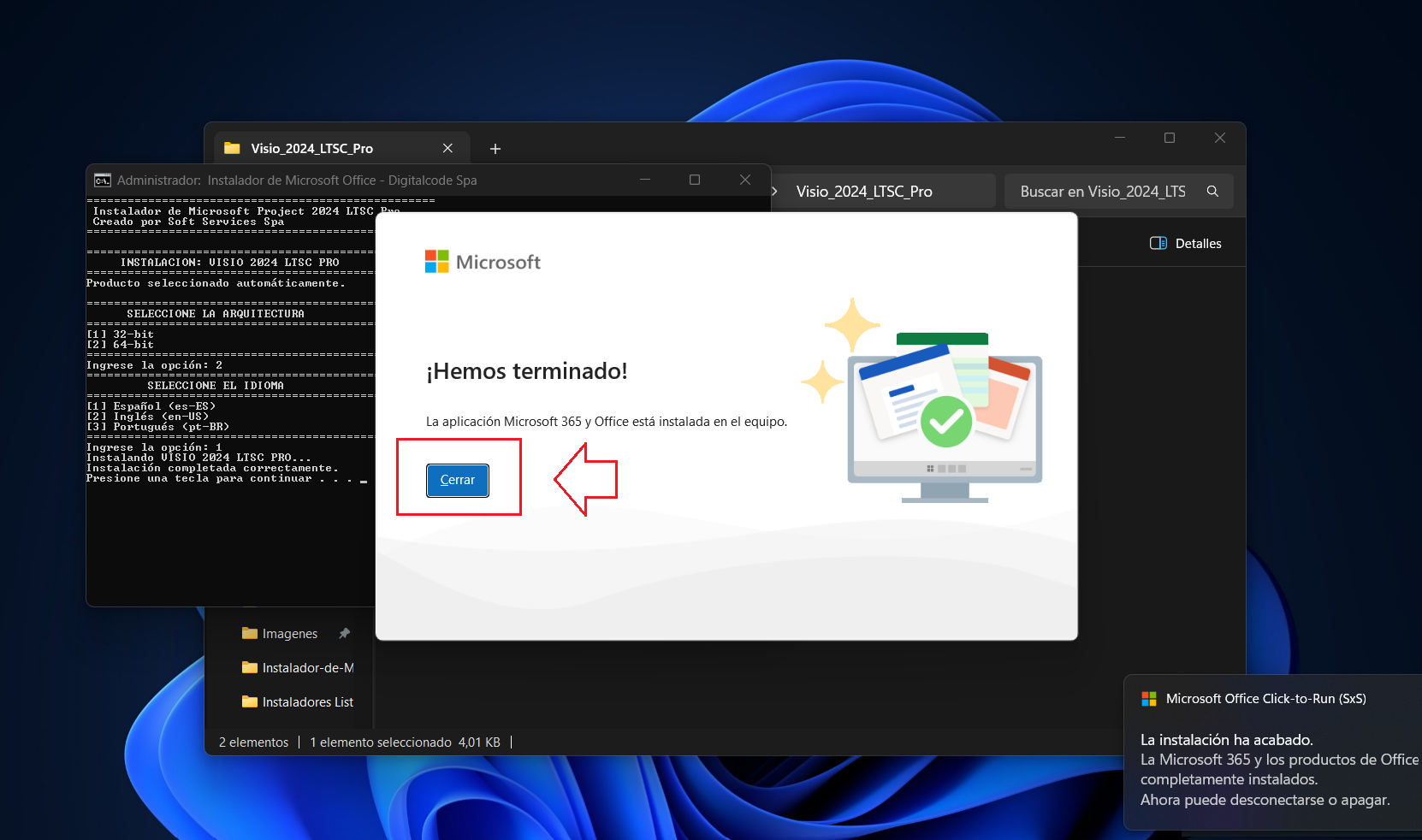Click the "Instalación completada correctamente." console line
The width and height of the screenshot is (1422, 840).
pyautogui.click(x=212, y=469)
